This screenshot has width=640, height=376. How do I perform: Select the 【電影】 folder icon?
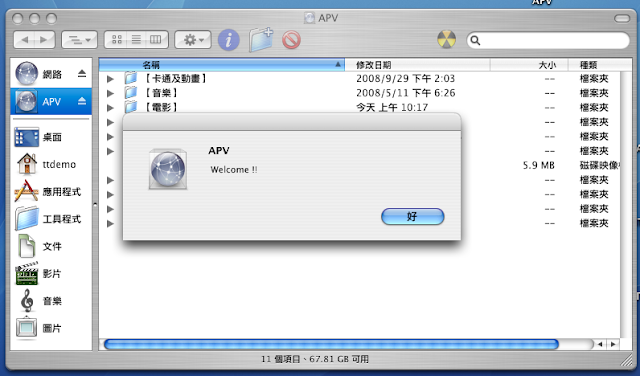click(131, 107)
